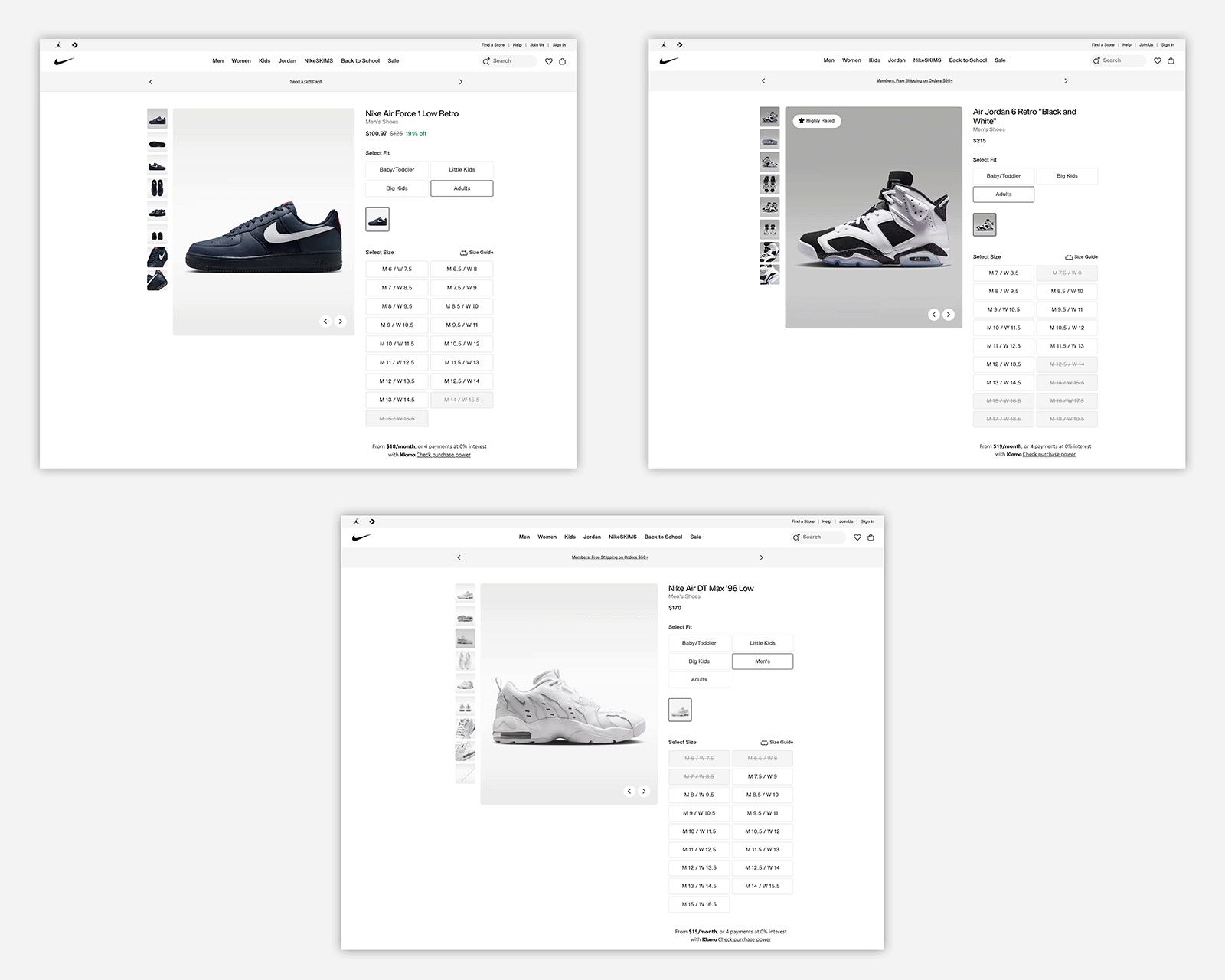Click Send a Gift Card link on Air Force 1 page
Screen dimensions: 1225x980
[x=305, y=82]
